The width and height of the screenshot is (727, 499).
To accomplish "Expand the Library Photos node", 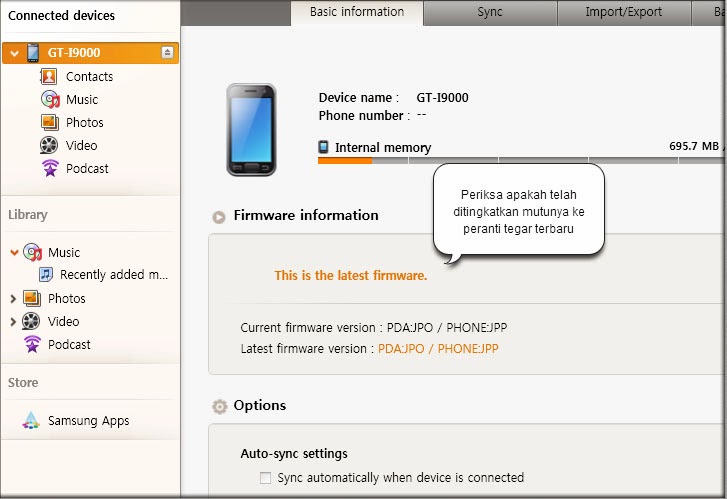I will click(x=13, y=299).
